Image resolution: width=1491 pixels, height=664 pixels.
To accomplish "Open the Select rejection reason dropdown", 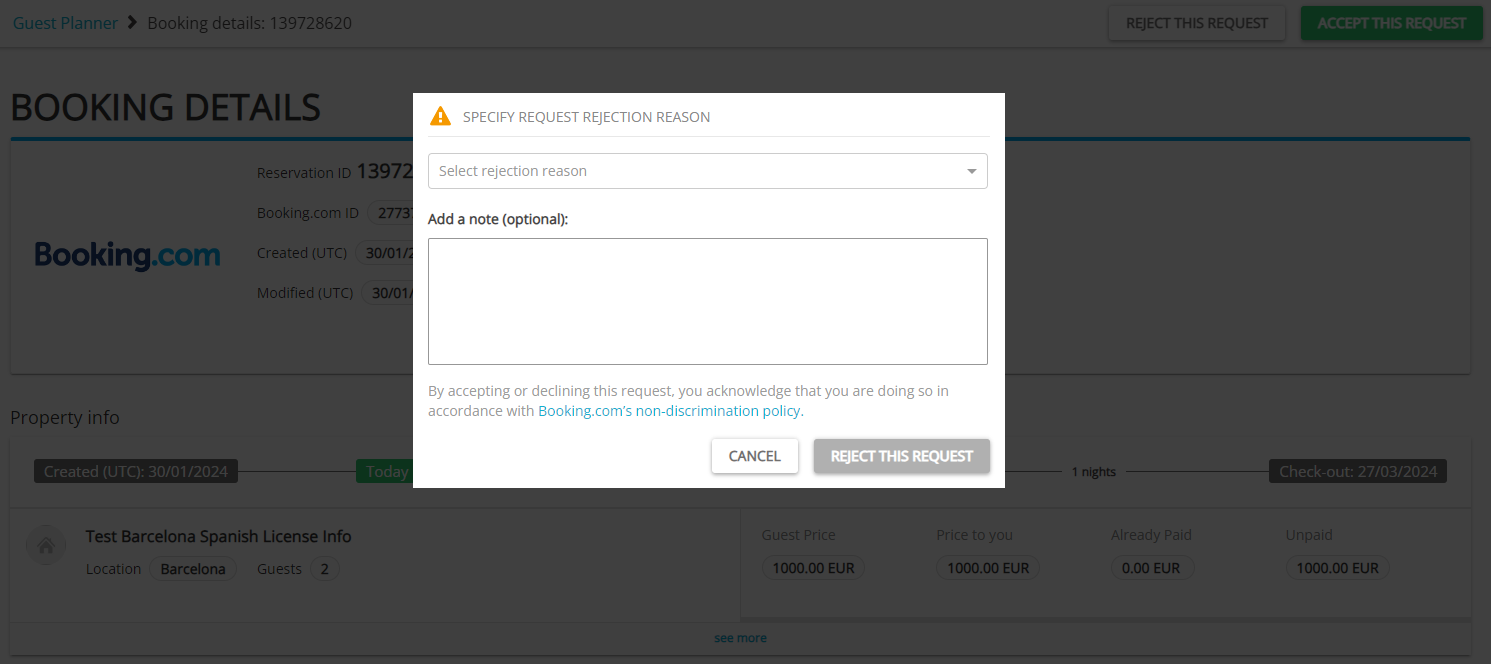I will 707,171.
